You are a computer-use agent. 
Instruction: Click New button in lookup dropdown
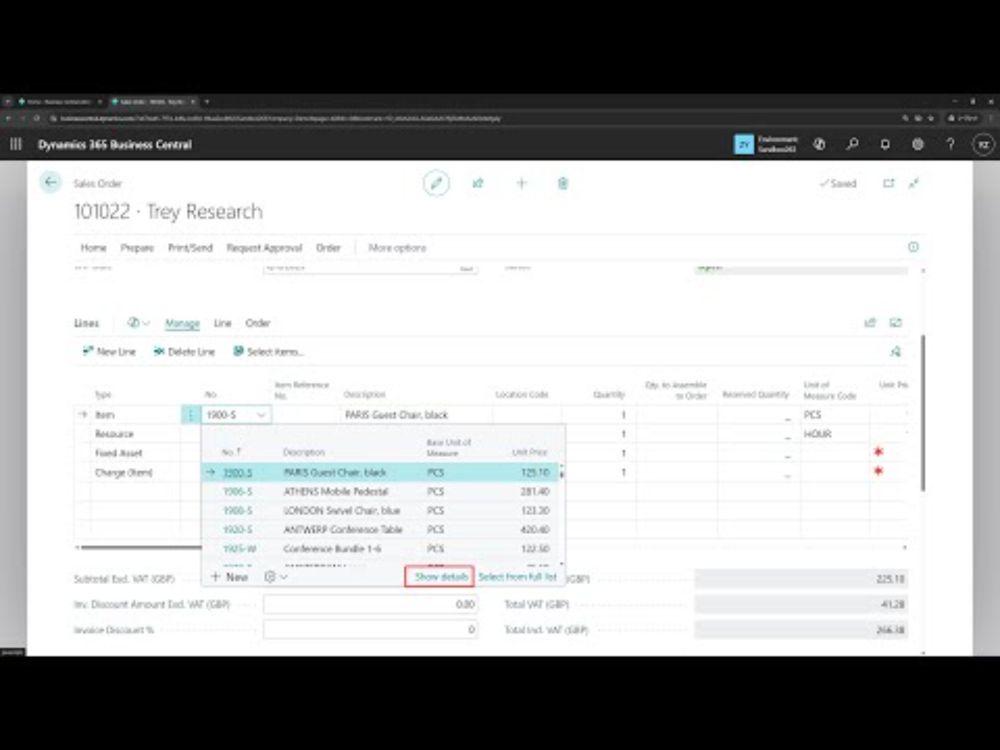point(229,577)
